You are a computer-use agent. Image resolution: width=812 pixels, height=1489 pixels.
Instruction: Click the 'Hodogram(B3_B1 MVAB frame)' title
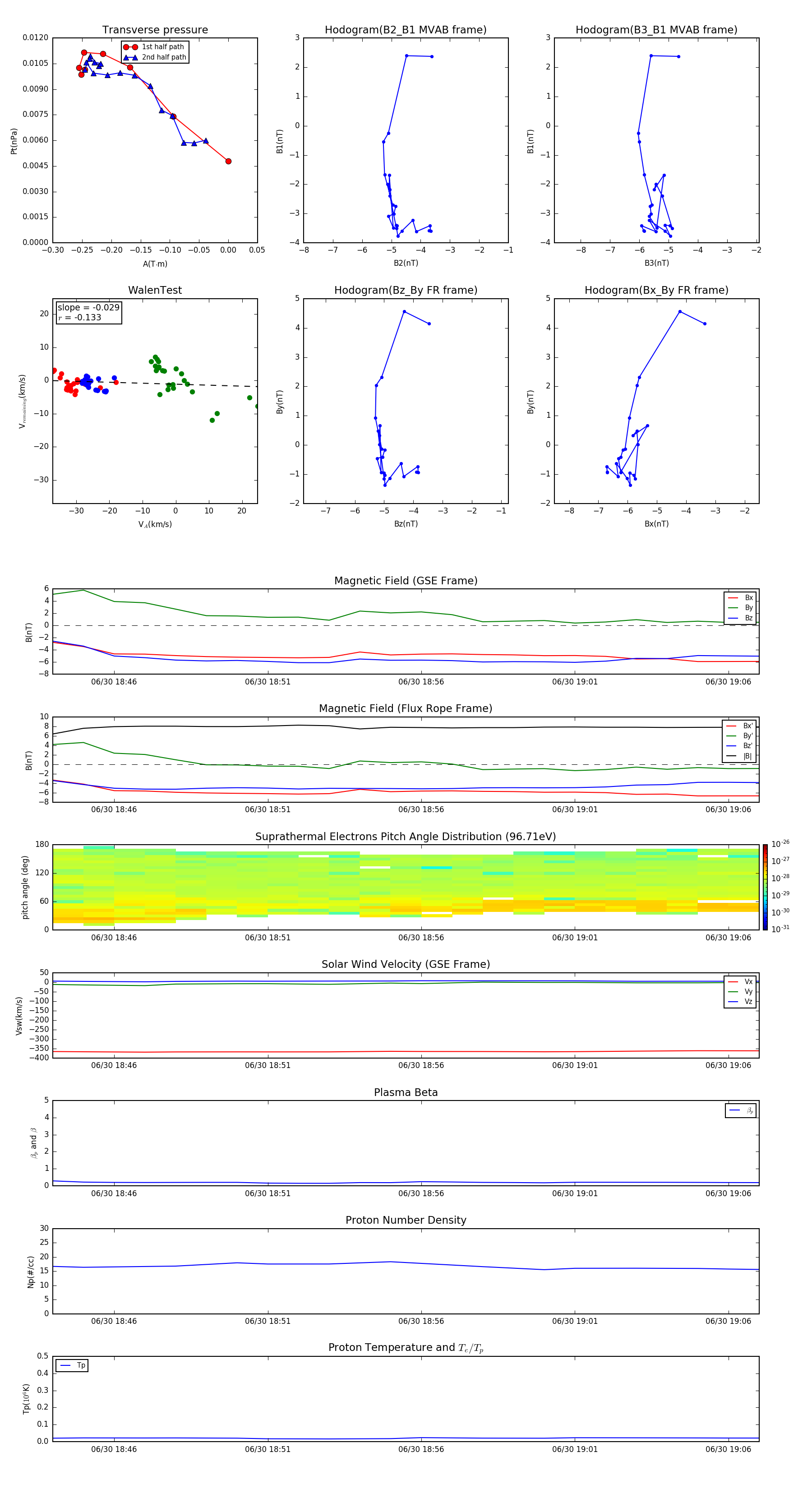tap(656, 30)
